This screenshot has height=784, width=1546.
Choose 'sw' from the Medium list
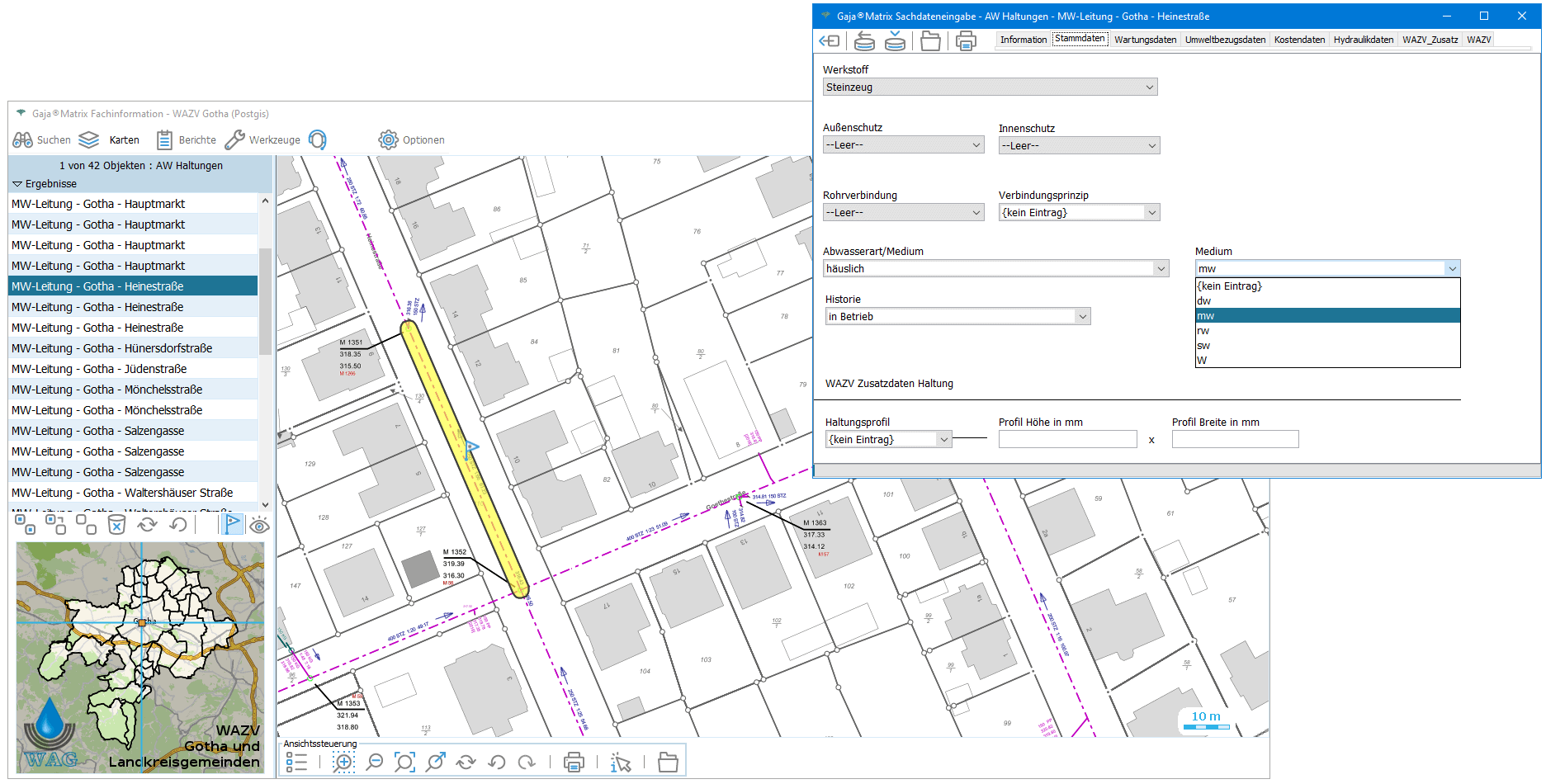coord(1203,346)
